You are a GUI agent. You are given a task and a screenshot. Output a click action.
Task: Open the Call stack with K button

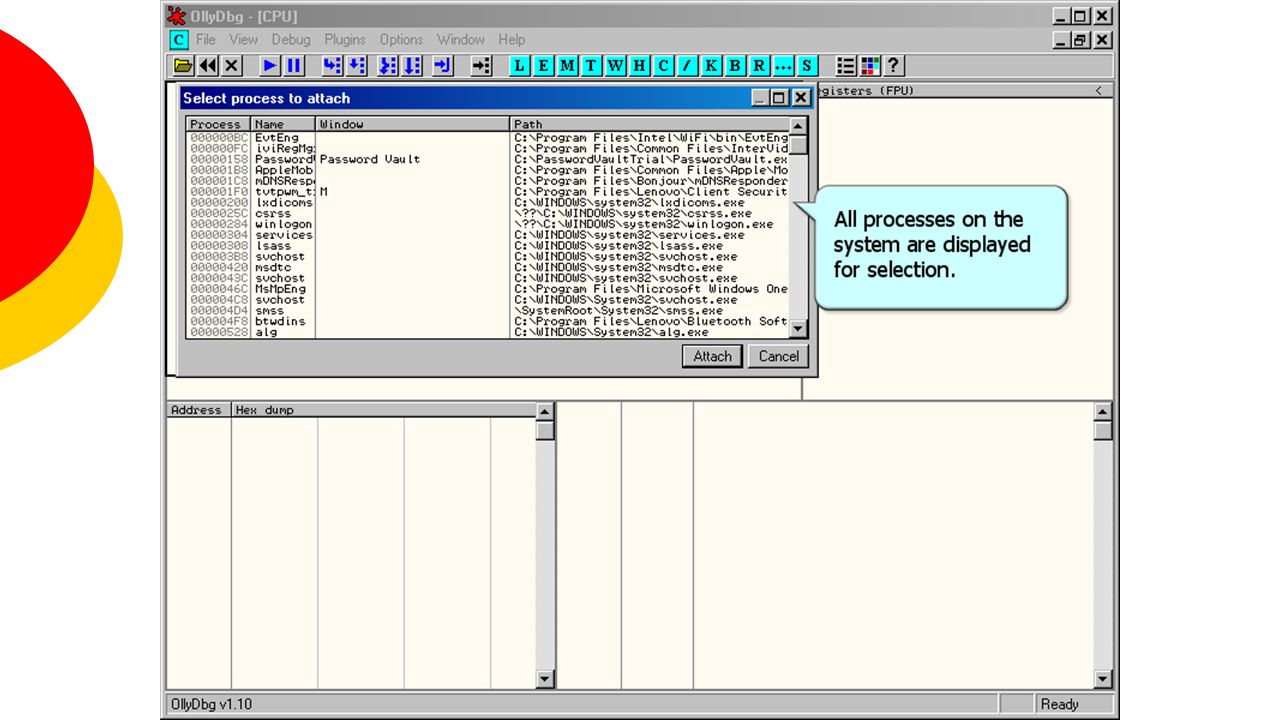click(x=711, y=66)
